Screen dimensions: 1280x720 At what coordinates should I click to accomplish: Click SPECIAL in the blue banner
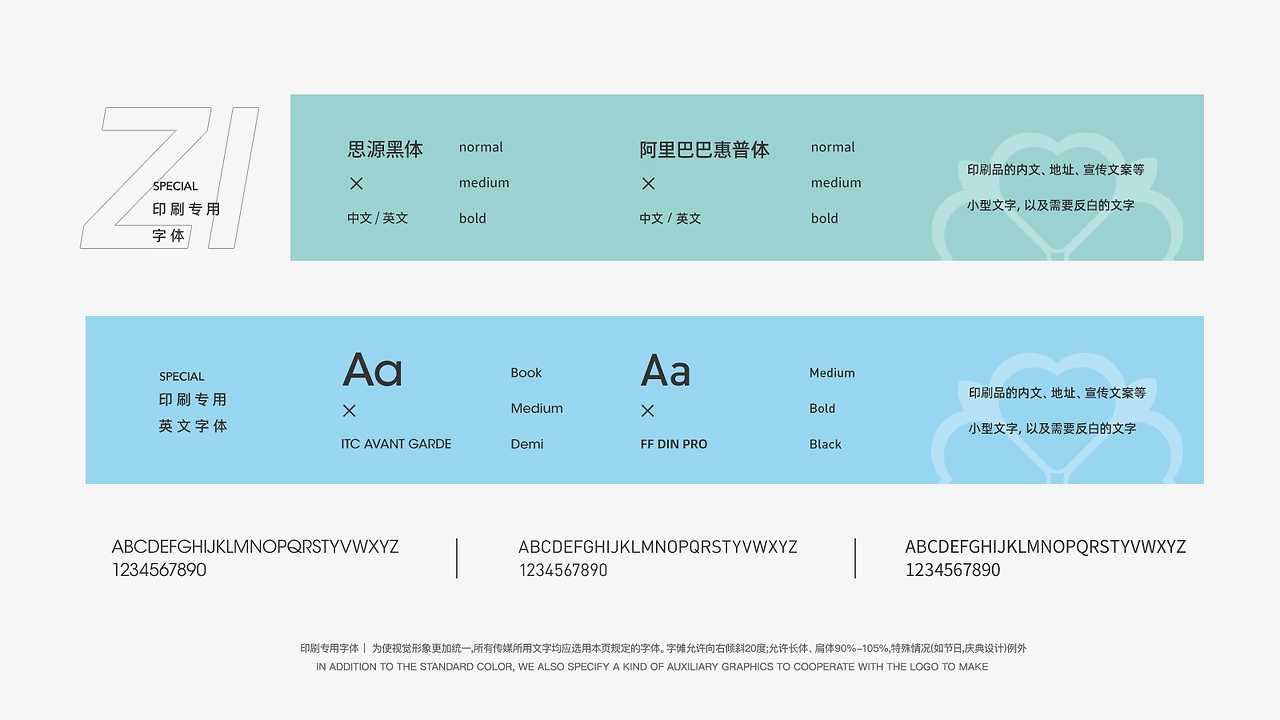pos(181,377)
